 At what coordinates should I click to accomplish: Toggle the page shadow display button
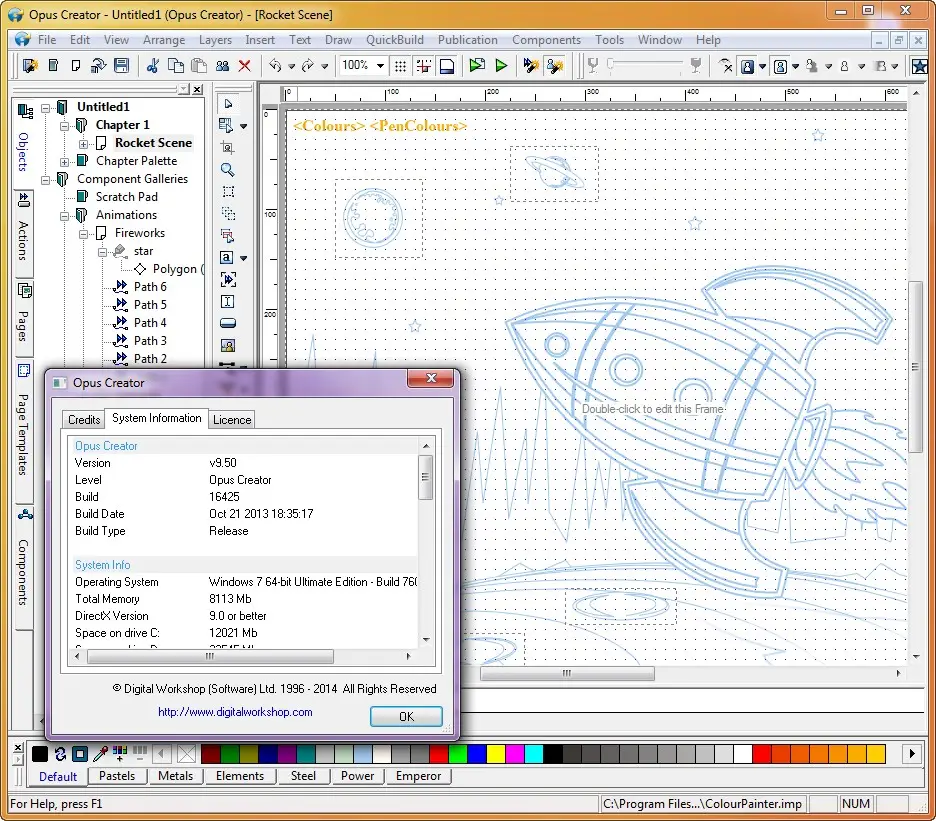(x=447, y=66)
